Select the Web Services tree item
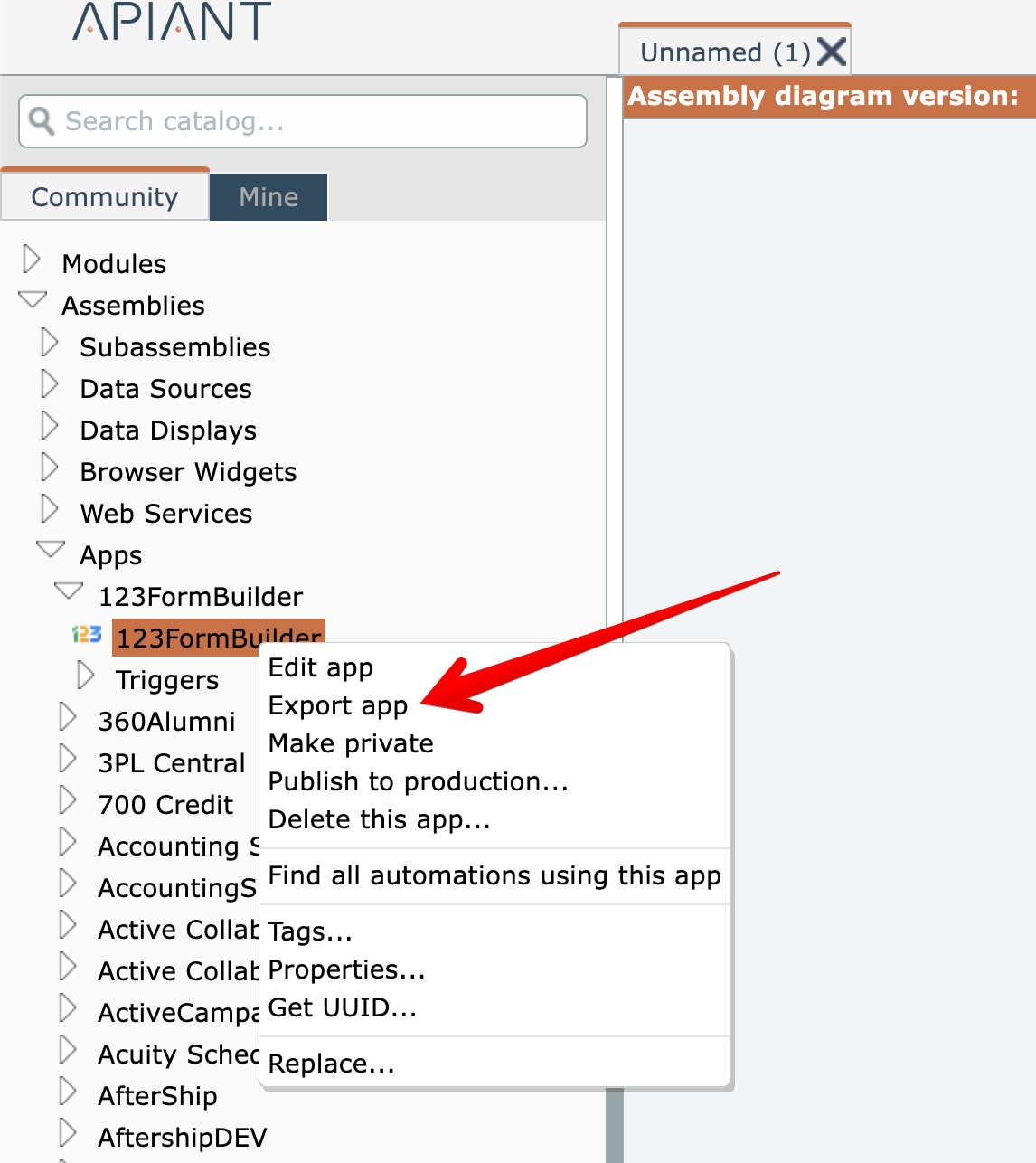The image size is (1036, 1163). (166, 514)
